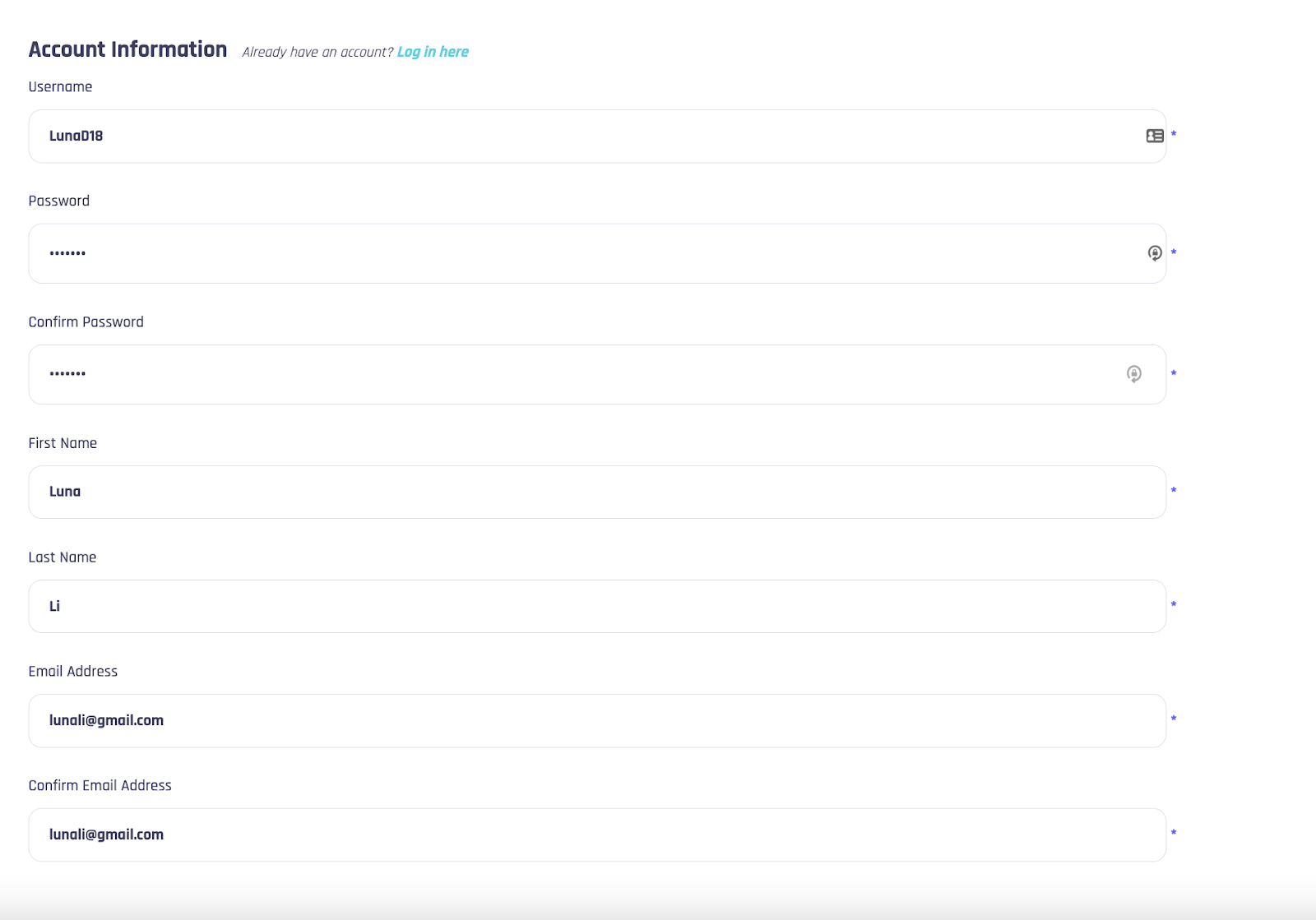Click the 'Account Information' heading
The height and width of the screenshot is (920, 1316).
127,49
